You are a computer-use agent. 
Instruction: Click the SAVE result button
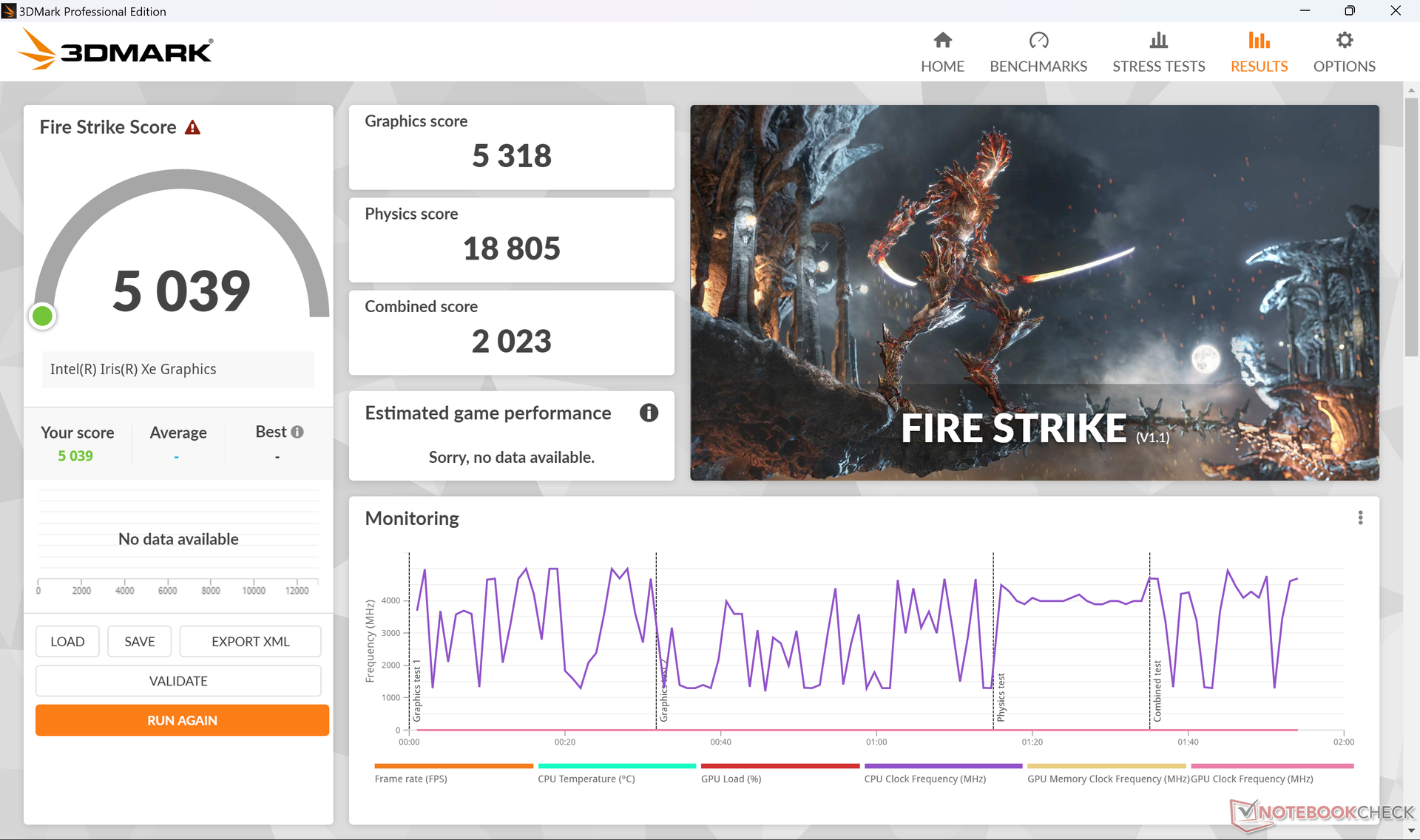point(139,642)
